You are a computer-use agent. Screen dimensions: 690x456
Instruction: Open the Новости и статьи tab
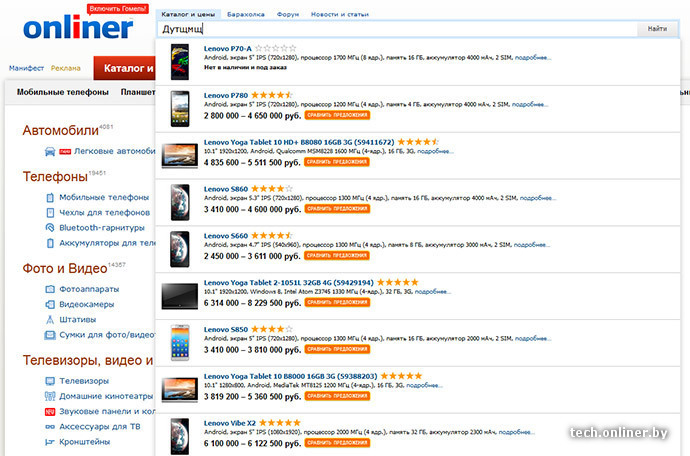(x=340, y=15)
